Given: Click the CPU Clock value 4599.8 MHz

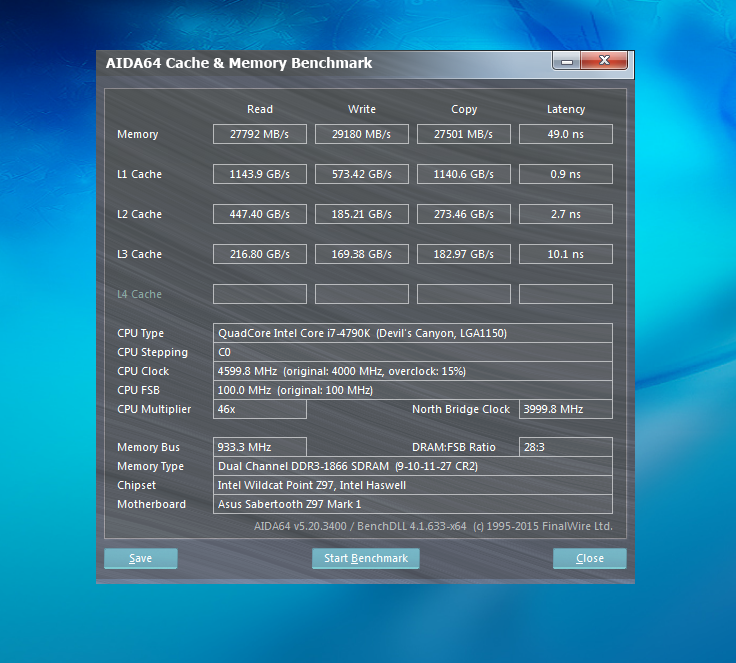Looking at the screenshot, I should pos(413,371).
